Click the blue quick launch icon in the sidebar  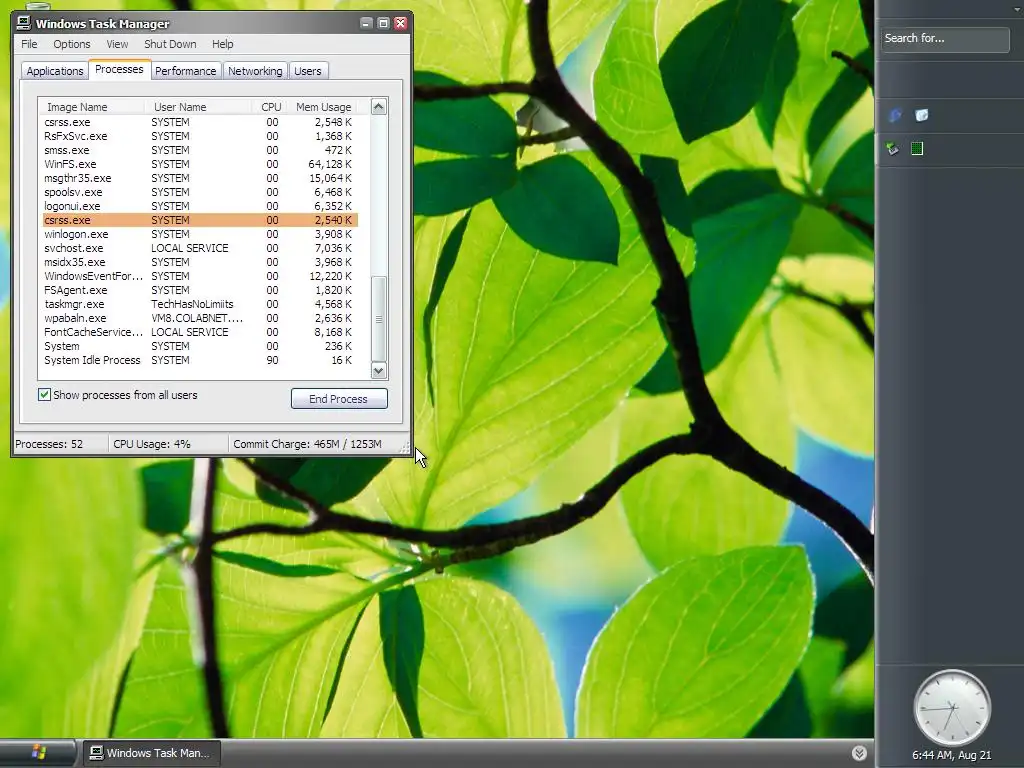(895, 116)
